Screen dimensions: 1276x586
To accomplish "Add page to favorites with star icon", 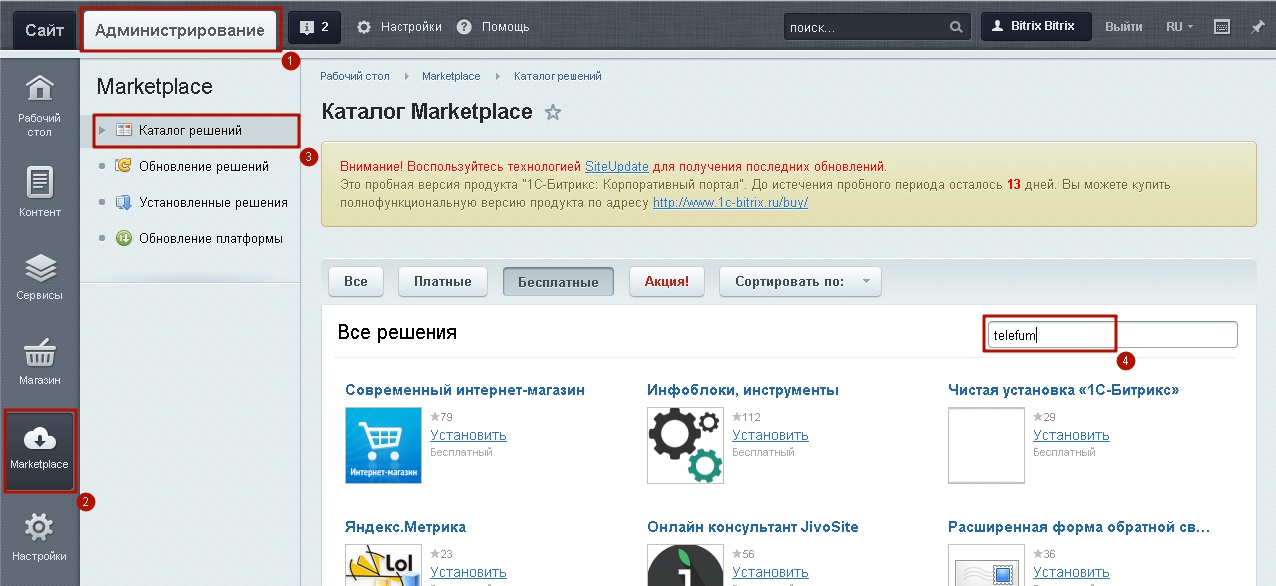I will pos(552,113).
